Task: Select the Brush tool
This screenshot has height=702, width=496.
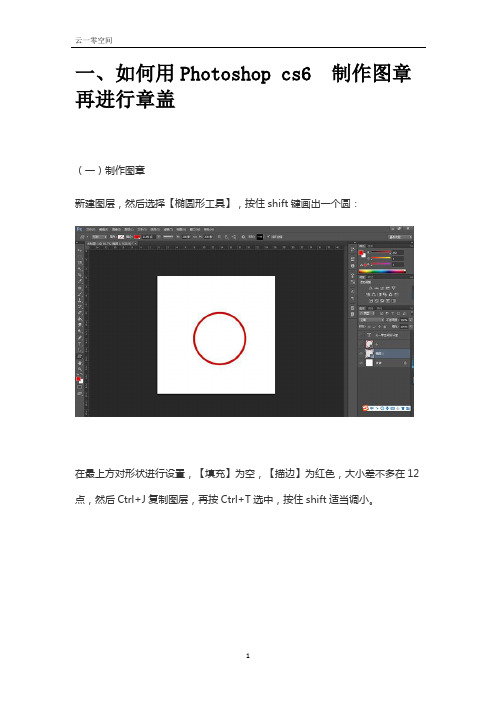Action: pyautogui.click(x=80, y=293)
